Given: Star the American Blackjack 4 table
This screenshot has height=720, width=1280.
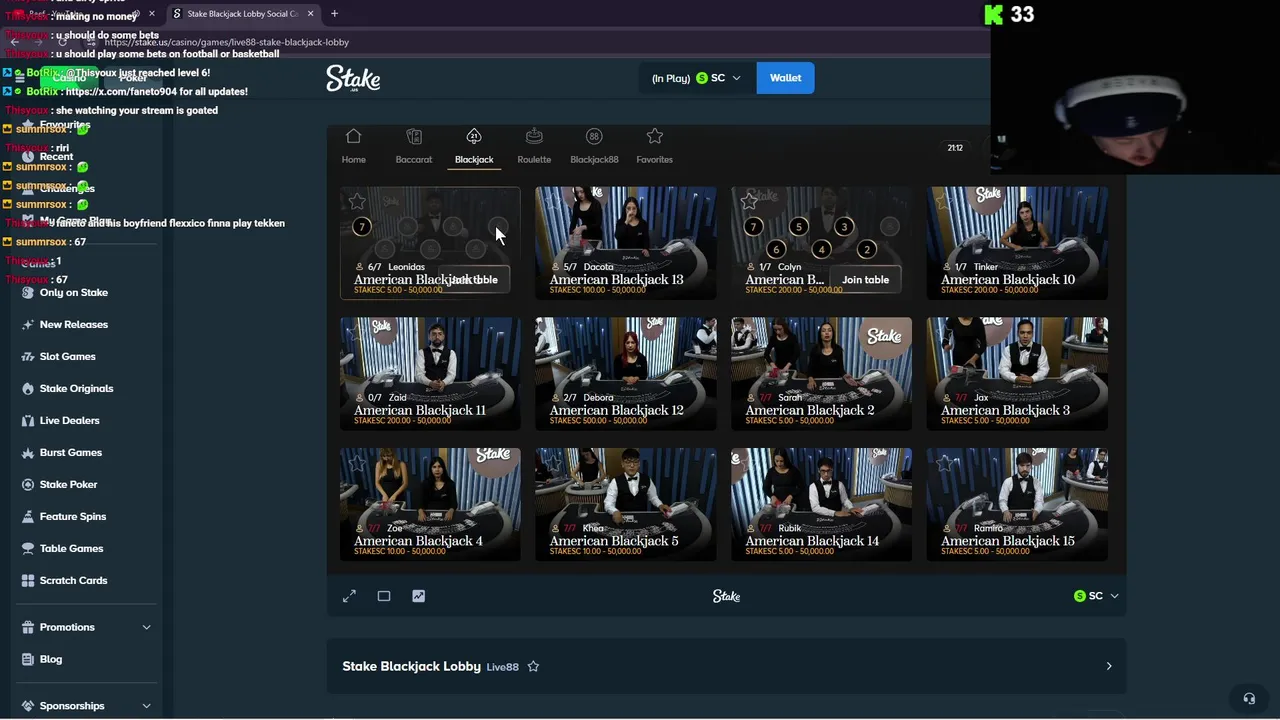Looking at the screenshot, I should coord(356,463).
